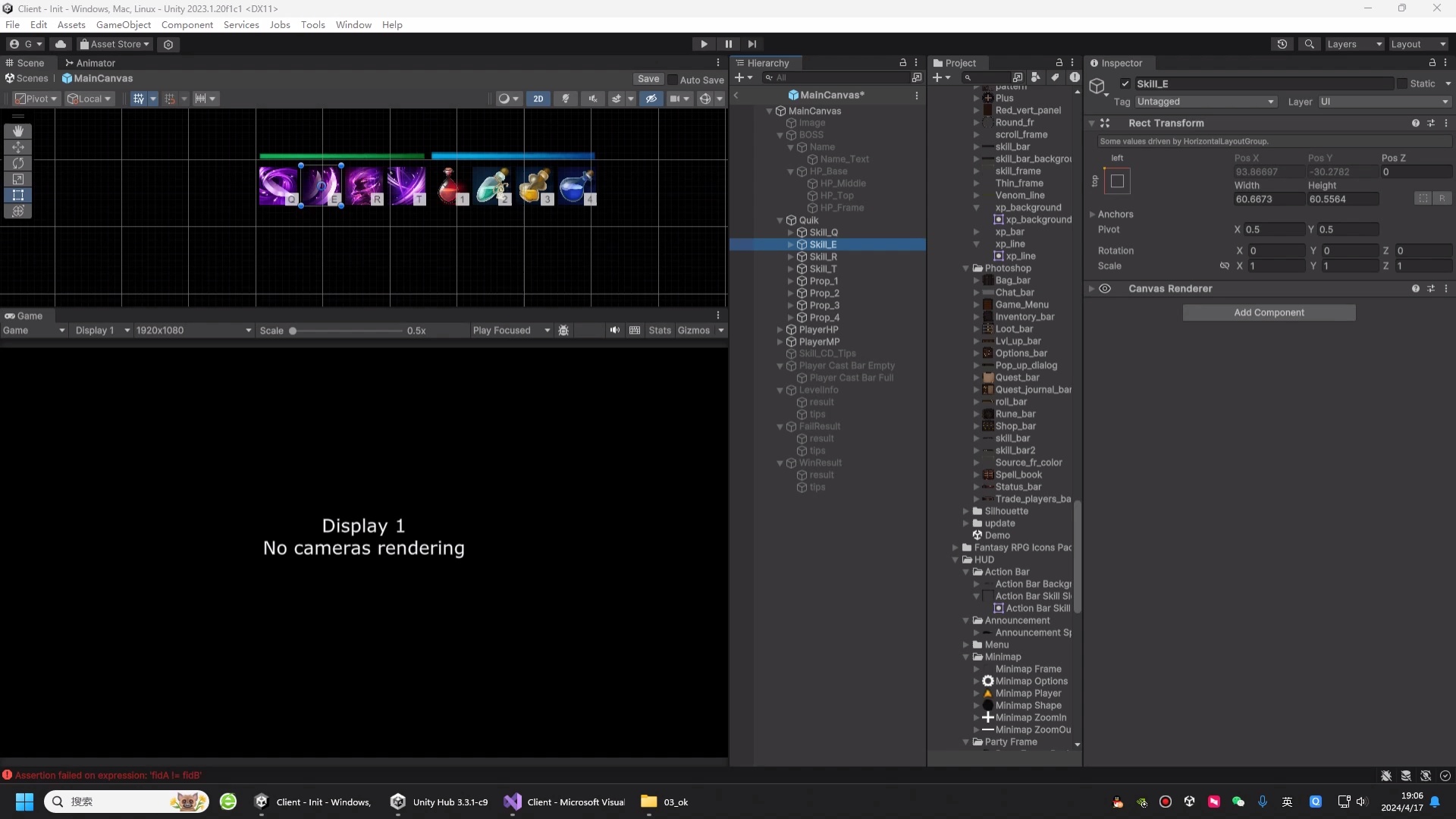Screen dimensions: 1456x819
Task: Click the cloud collaboration icon
Action: 61,44
